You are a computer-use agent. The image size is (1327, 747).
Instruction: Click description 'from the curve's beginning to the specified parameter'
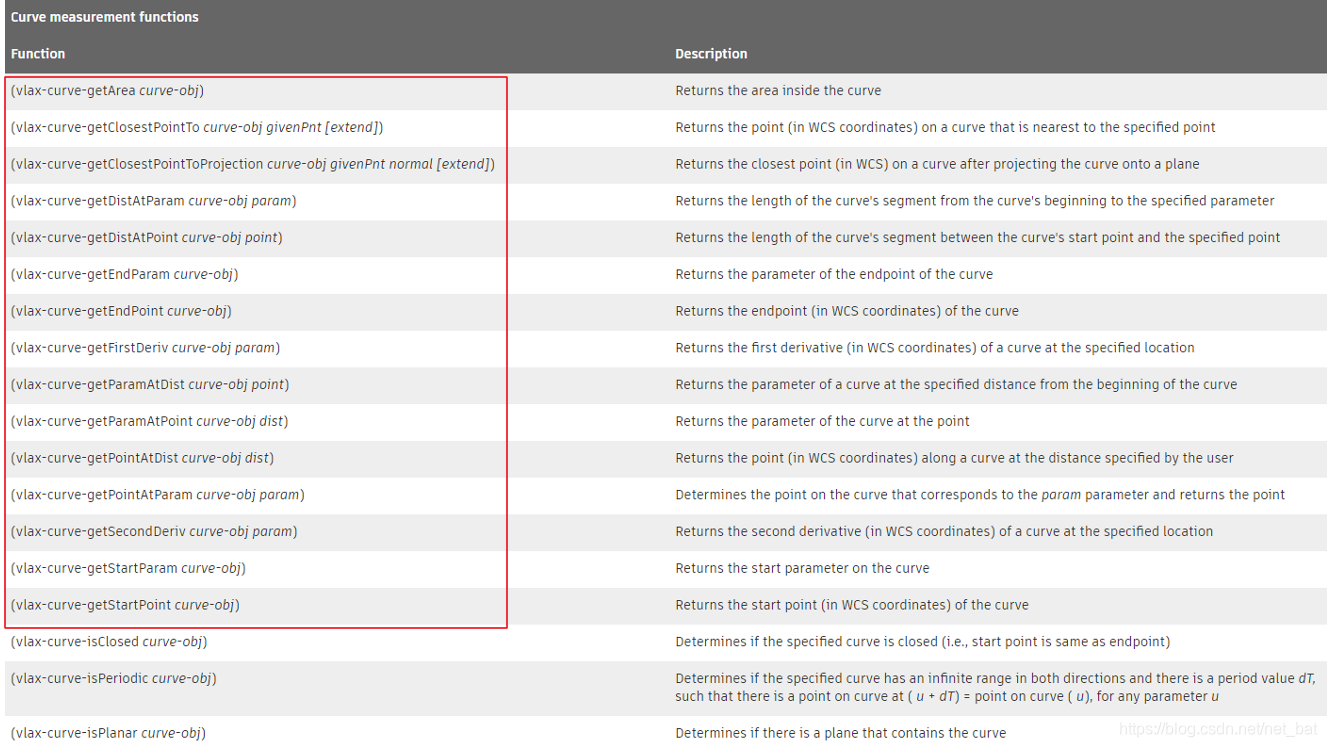point(975,201)
